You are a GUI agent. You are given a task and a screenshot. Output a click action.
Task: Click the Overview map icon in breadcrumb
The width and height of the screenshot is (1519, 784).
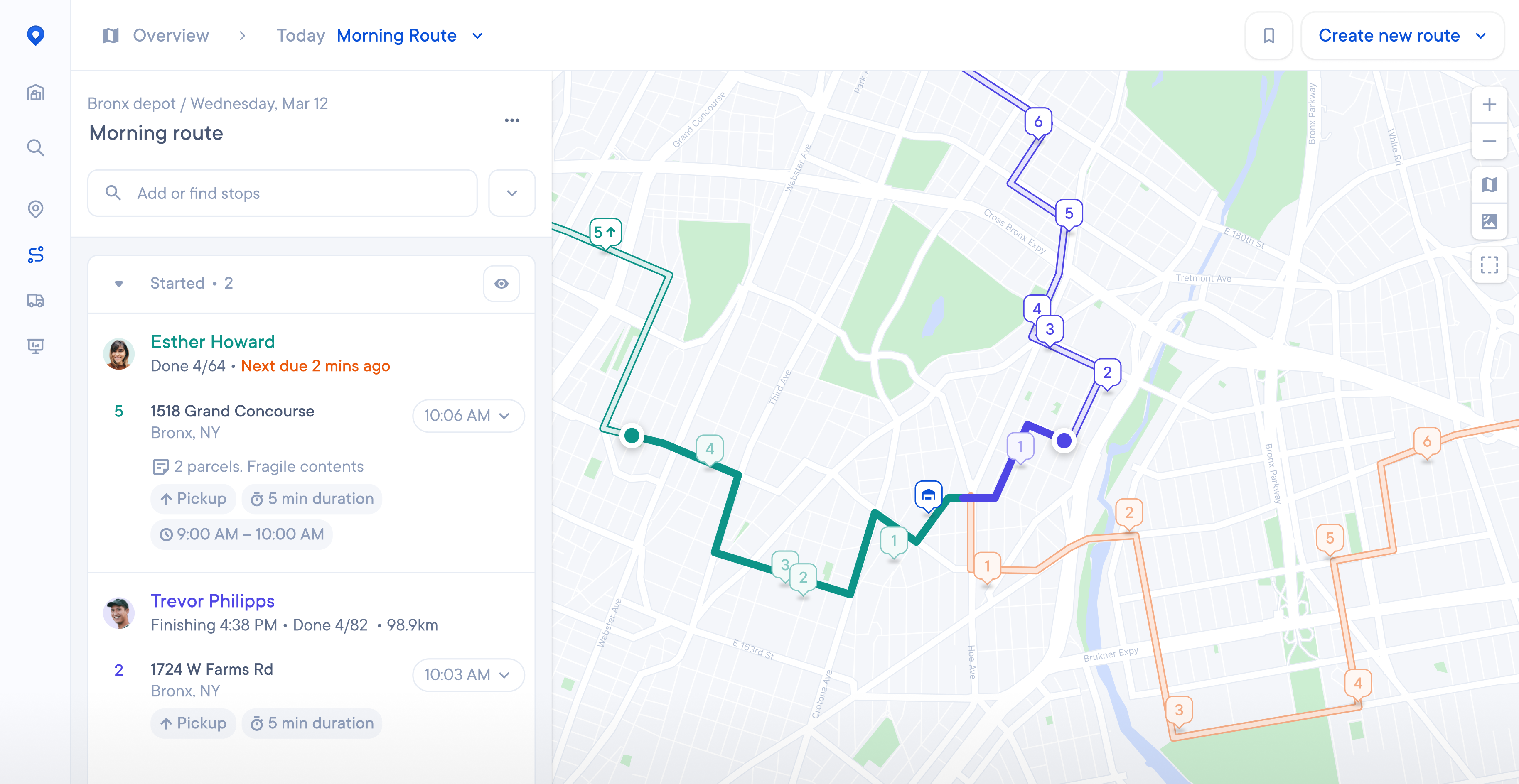[x=110, y=35]
